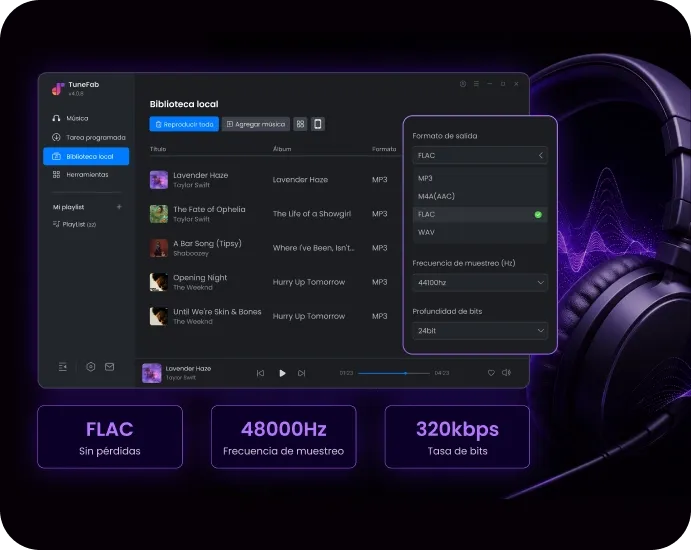The image size is (691, 550).
Task: Collapse the Formato de salida FLAC dropdown
Action: coord(480,156)
